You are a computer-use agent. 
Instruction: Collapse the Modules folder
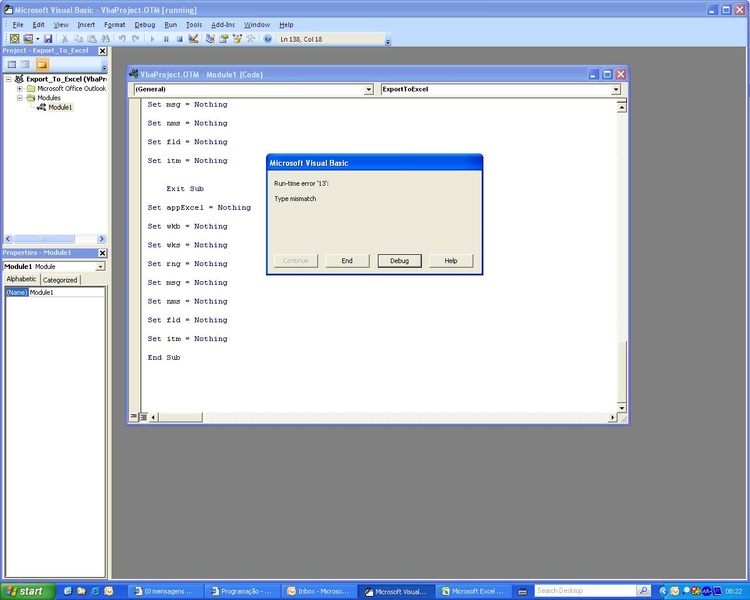[20, 98]
